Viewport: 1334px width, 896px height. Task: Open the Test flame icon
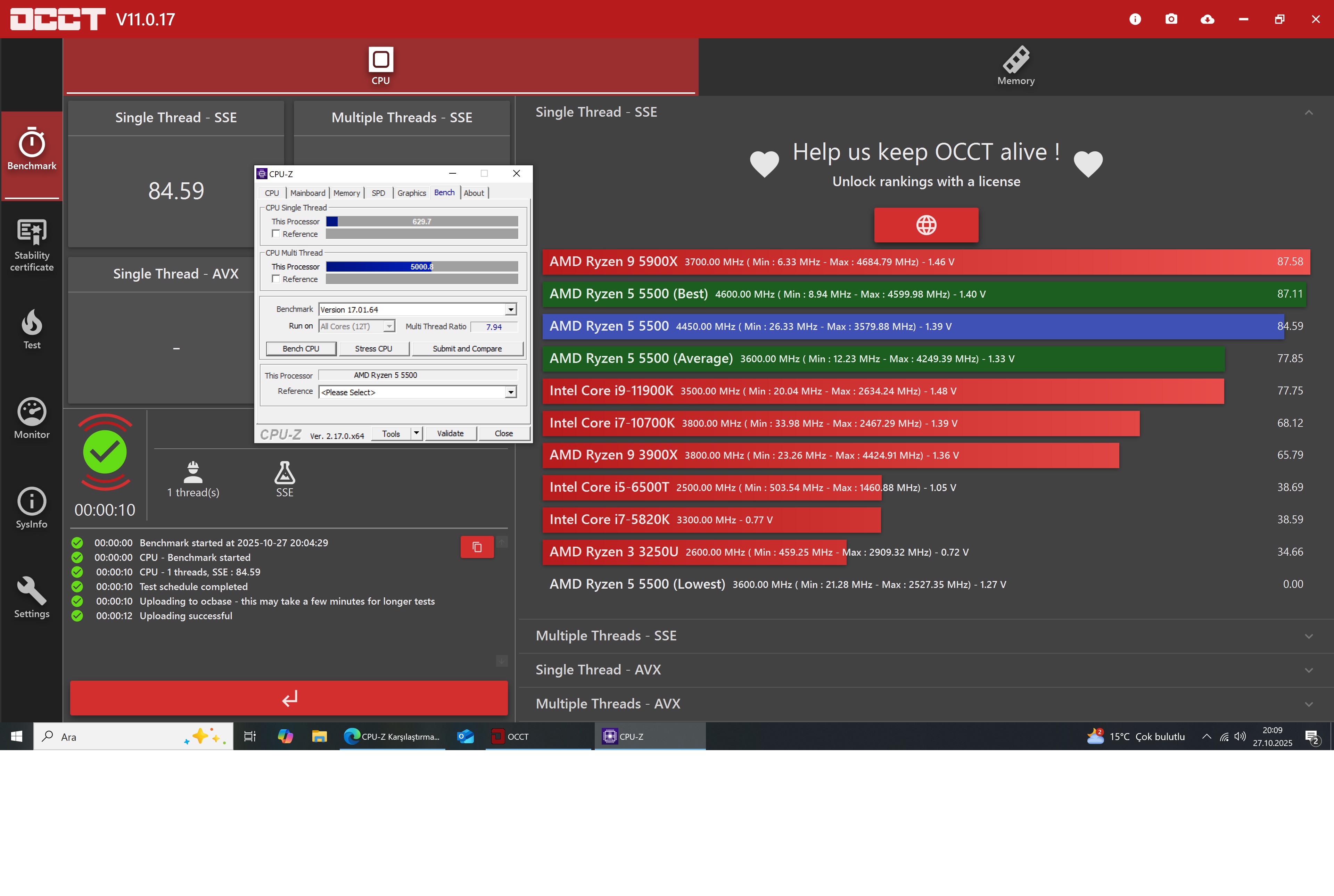click(31, 329)
